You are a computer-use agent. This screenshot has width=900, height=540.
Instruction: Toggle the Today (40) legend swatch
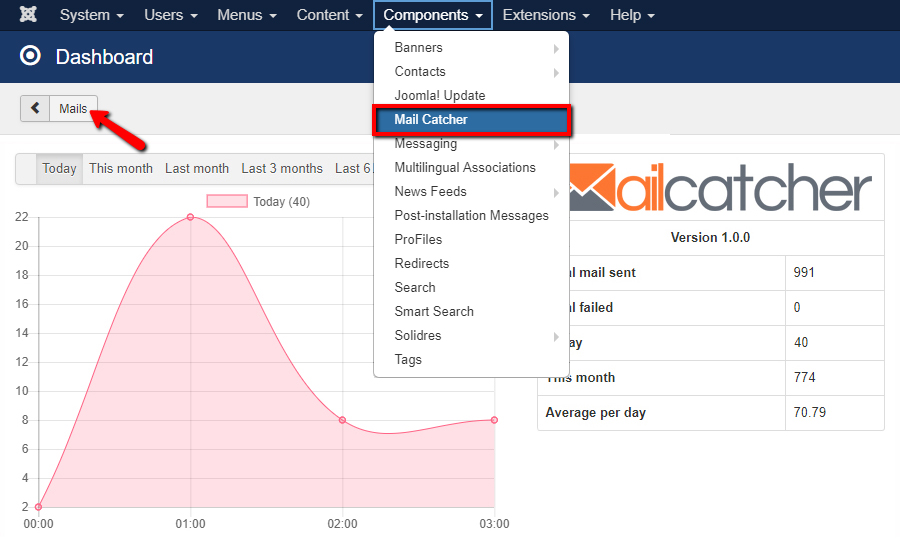click(x=226, y=201)
